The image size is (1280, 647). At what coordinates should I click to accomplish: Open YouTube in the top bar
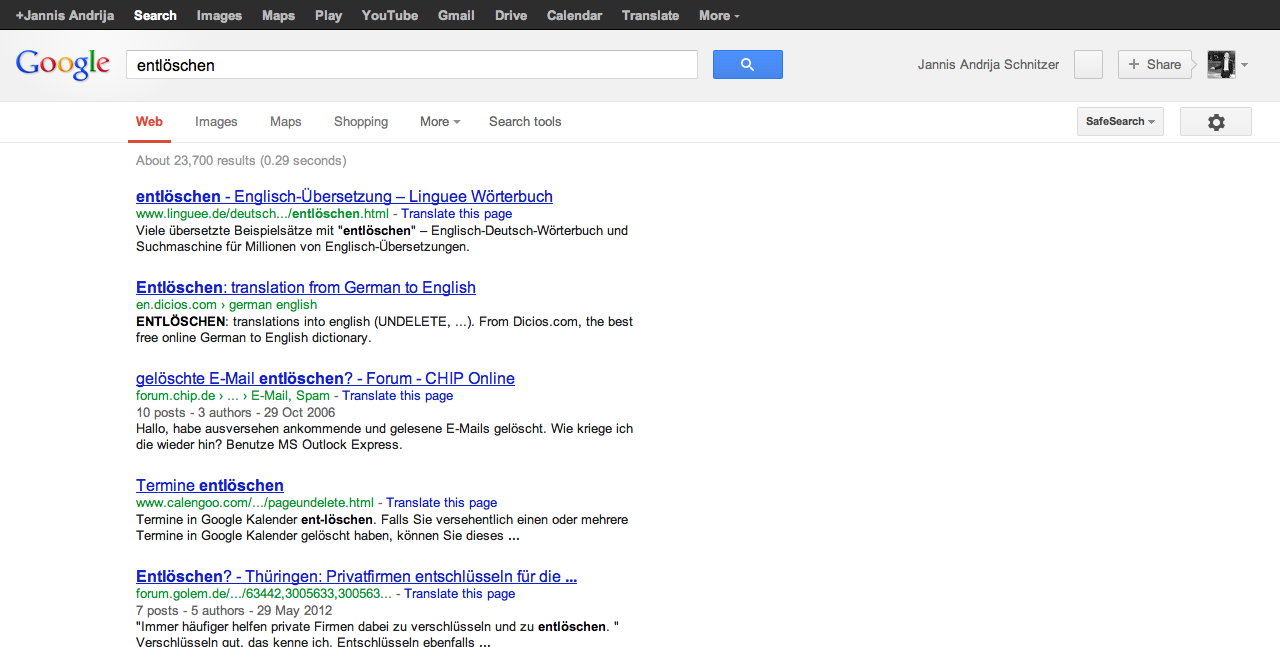pos(390,15)
